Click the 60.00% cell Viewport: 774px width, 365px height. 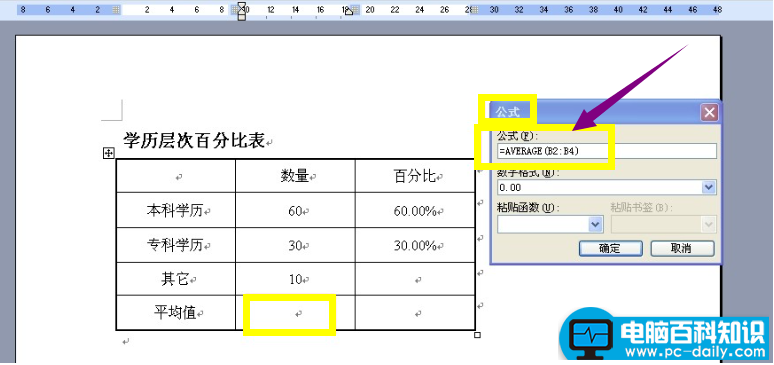(x=415, y=210)
